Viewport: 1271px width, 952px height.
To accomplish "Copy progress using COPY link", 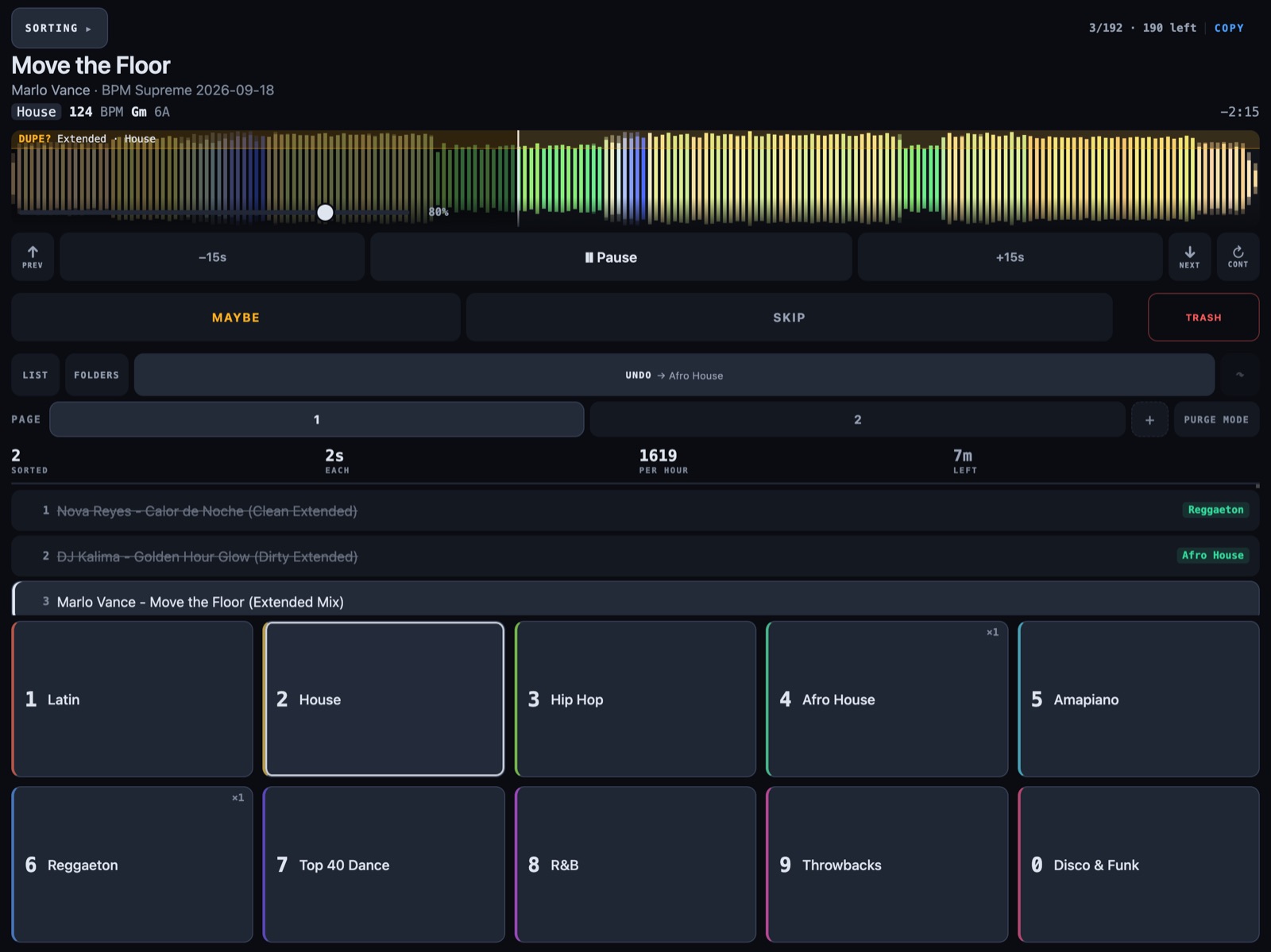I will click(x=1229, y=28).
